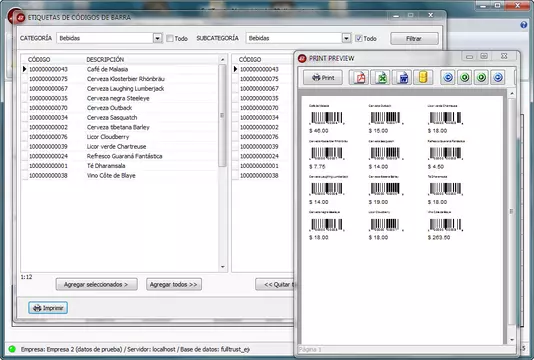Enable the Todo checkbox beside Categoría

pyautogui.click(x=170, y=38)
